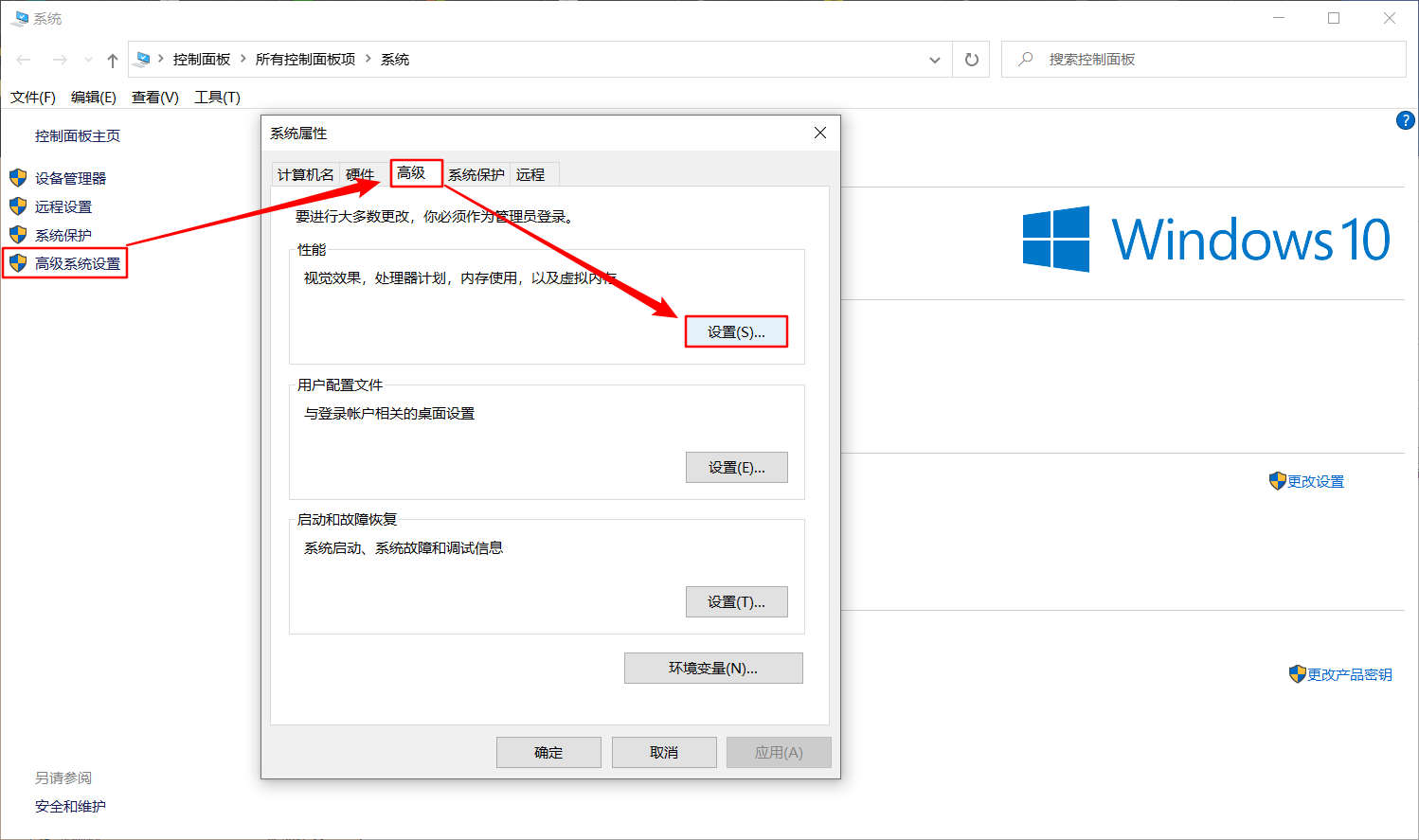Image resolution: width=1419 pixels, height=840 pixels.
Task: Close the 系统属性 dialog
Action: (820, 134)
